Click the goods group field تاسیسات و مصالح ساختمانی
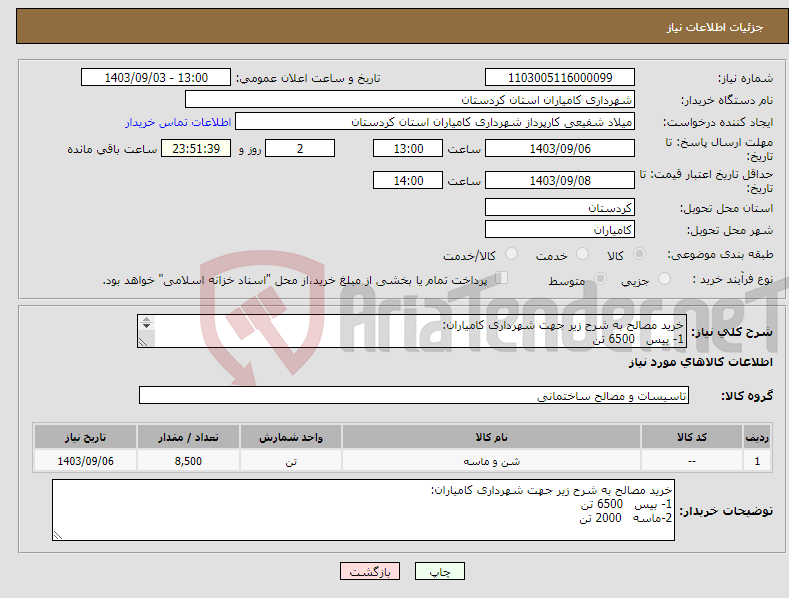Image resolution: width=789 pixels, height=598 pixels. coord(414,395)
